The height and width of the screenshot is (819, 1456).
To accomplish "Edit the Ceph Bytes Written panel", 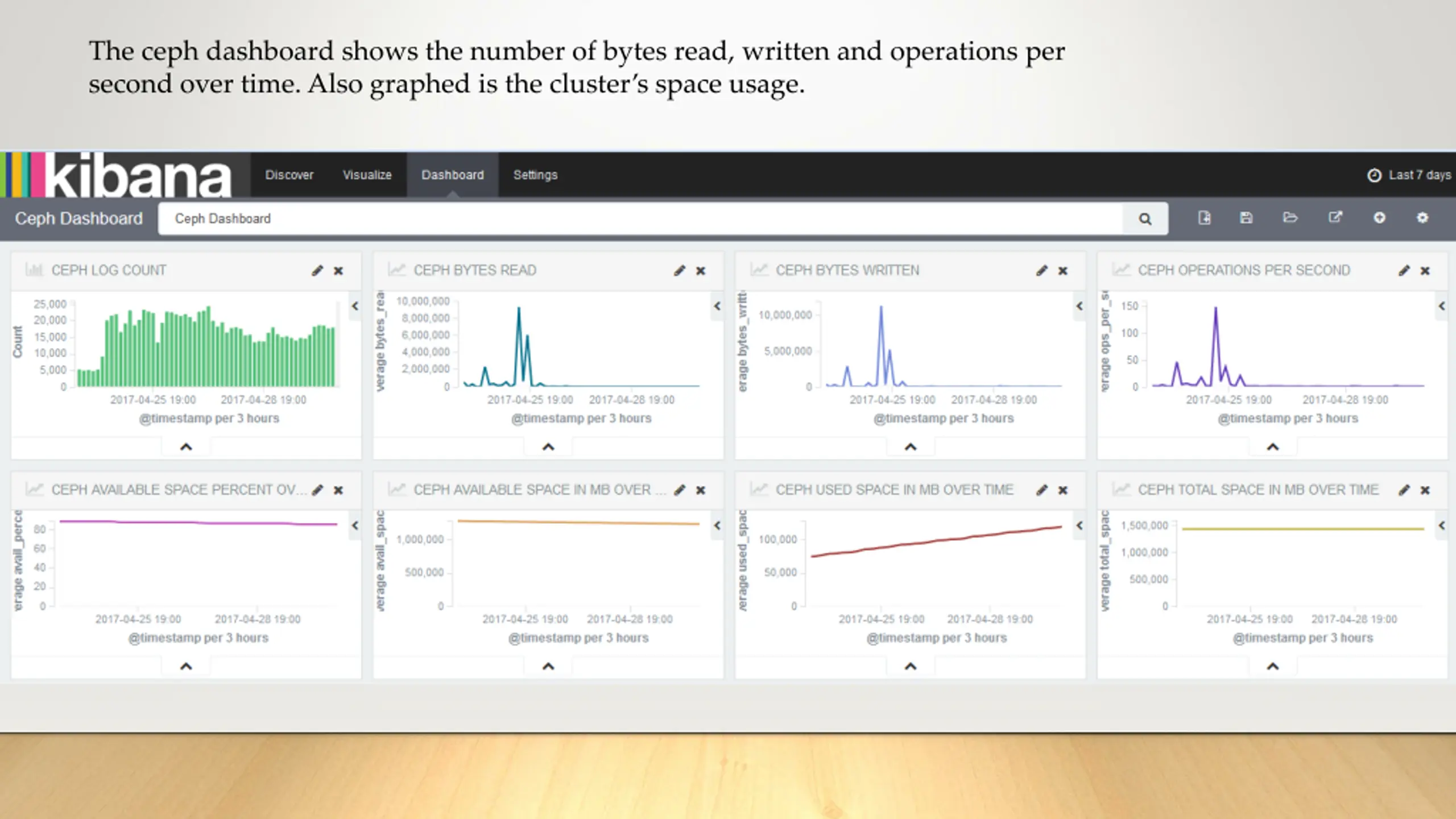I will 1041,271.
